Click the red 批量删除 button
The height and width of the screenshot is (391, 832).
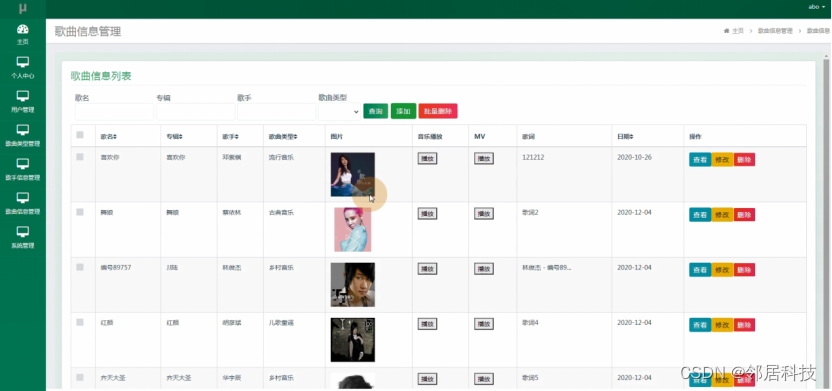click(x=438, y=111)
